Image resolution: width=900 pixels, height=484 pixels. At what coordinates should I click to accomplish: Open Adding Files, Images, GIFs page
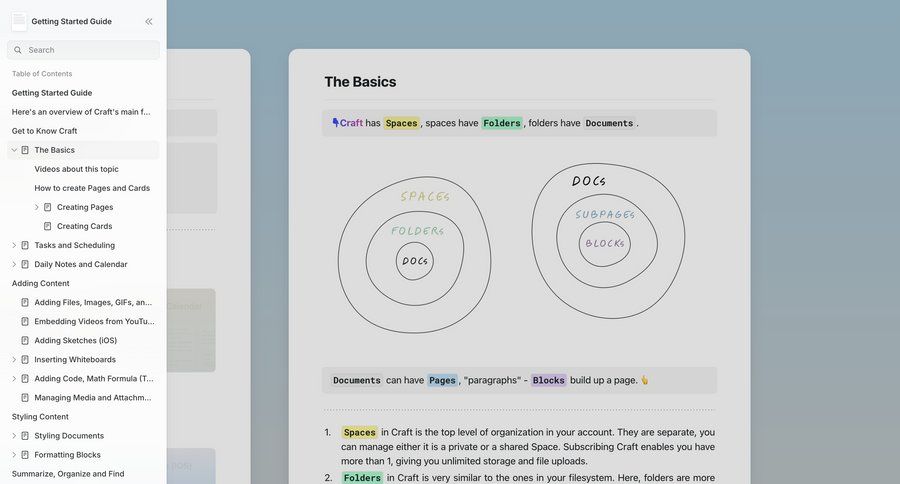point(93,303)
